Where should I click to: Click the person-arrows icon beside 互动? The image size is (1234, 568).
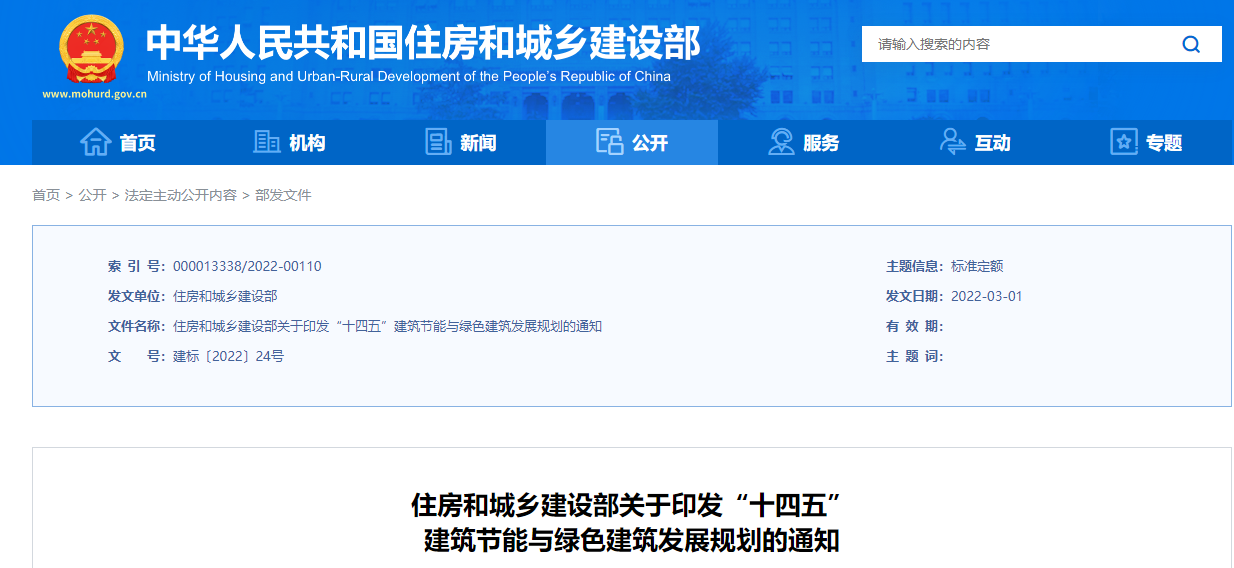click(x=952, y=142)
